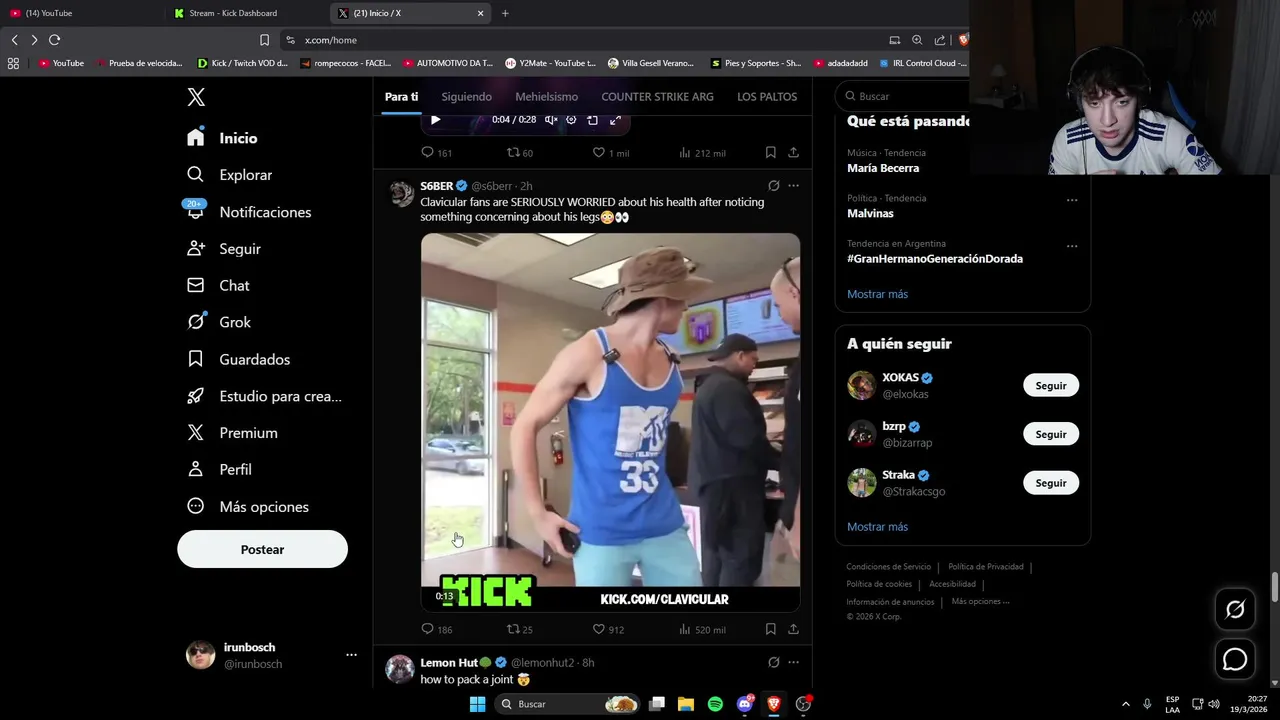Image resolution: width=1280 pixels, height=720 pixels.
Task: Open Perfil in sidebar
Action: coord(219,470)
